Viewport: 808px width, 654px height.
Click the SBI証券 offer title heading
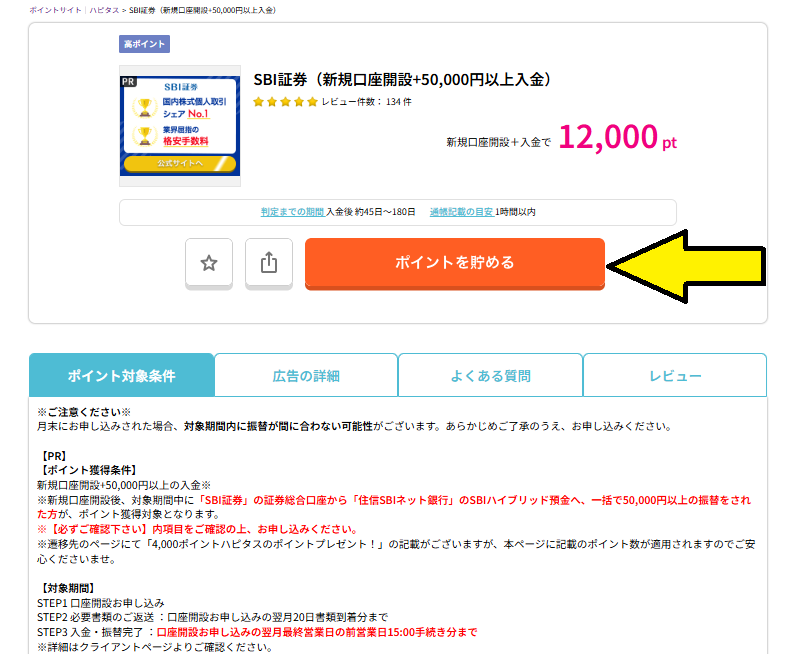(x=403, y=80)
